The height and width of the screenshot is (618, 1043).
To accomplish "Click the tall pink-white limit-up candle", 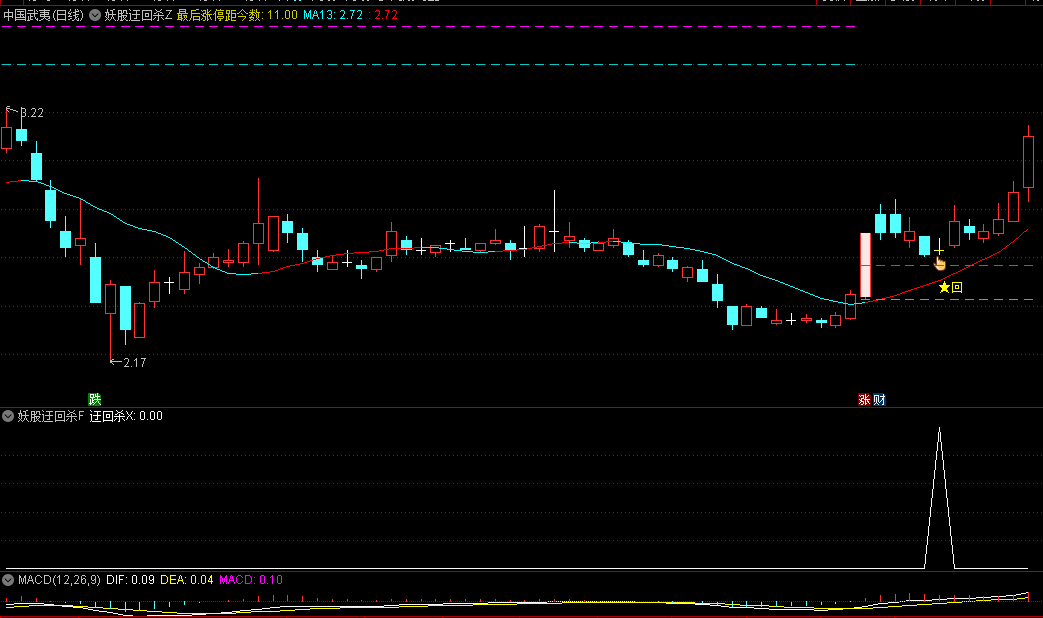I will coord(865,265).
